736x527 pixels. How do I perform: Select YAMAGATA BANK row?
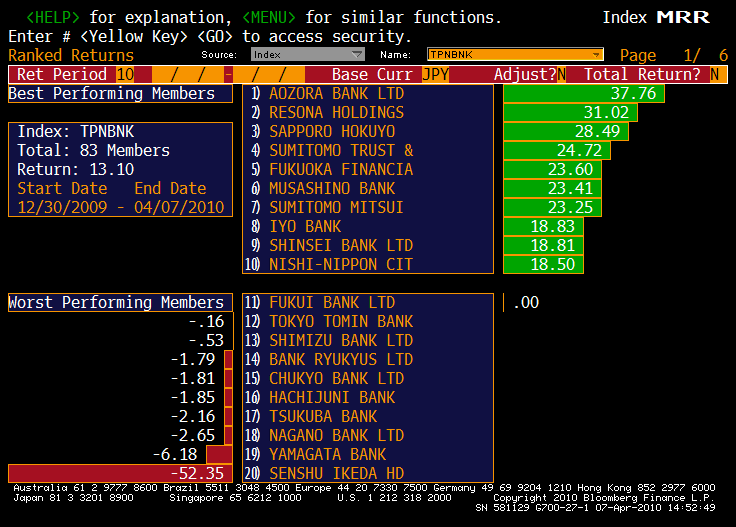(368, 455)
